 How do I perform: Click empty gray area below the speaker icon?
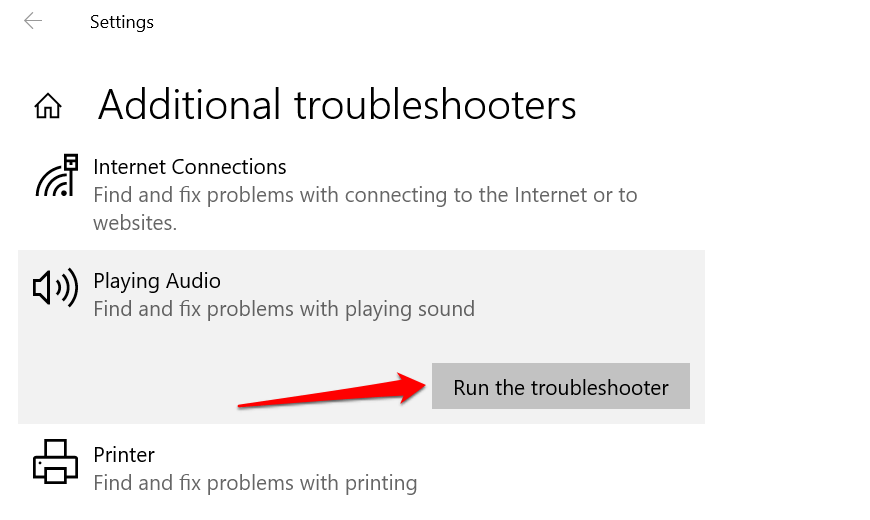[56, 370]
